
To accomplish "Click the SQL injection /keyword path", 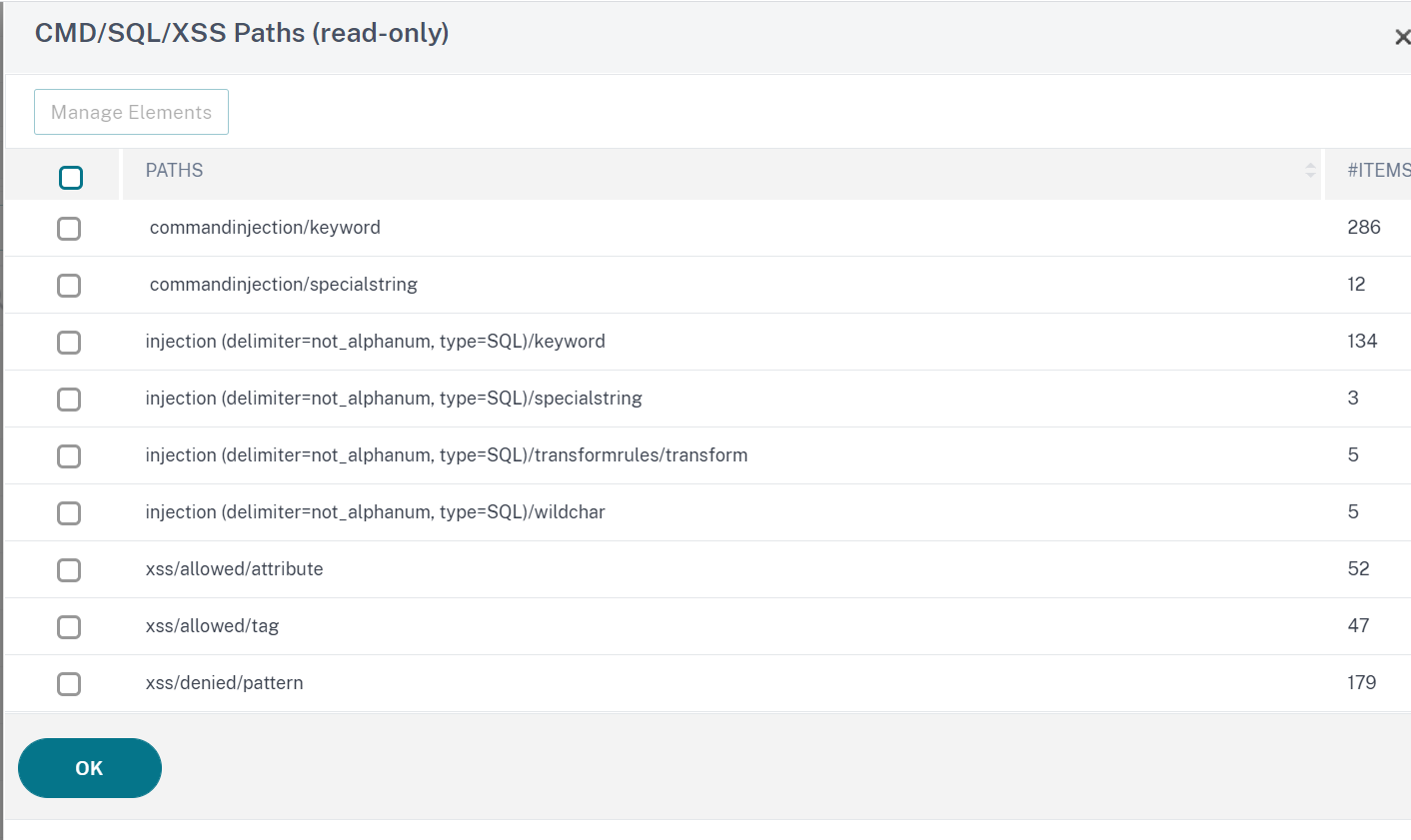I will coord(376,342).
